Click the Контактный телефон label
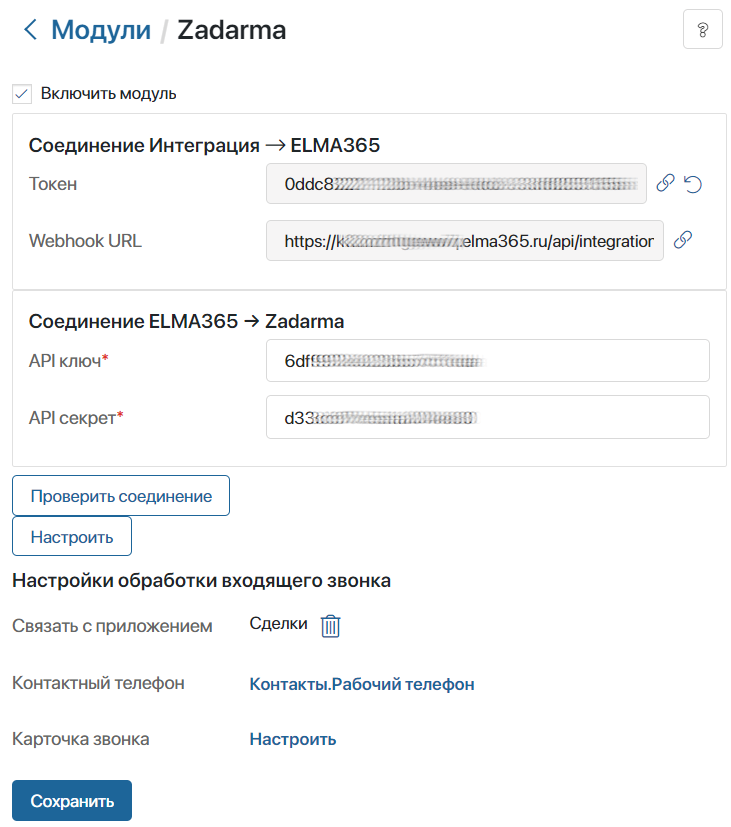Viewport: 731px width, 827px height. point(99,683)
